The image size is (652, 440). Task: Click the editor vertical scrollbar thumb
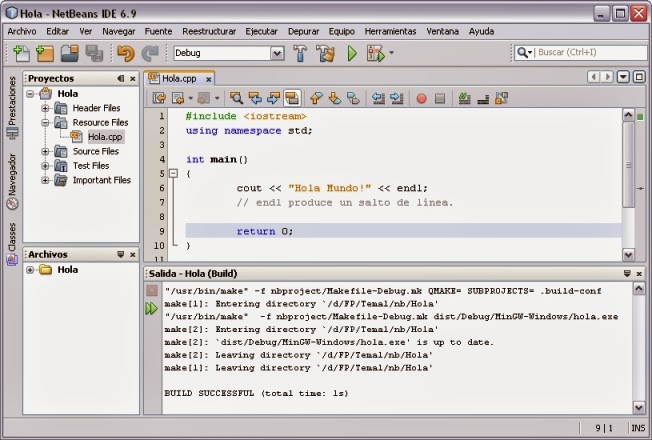[628, 165]
